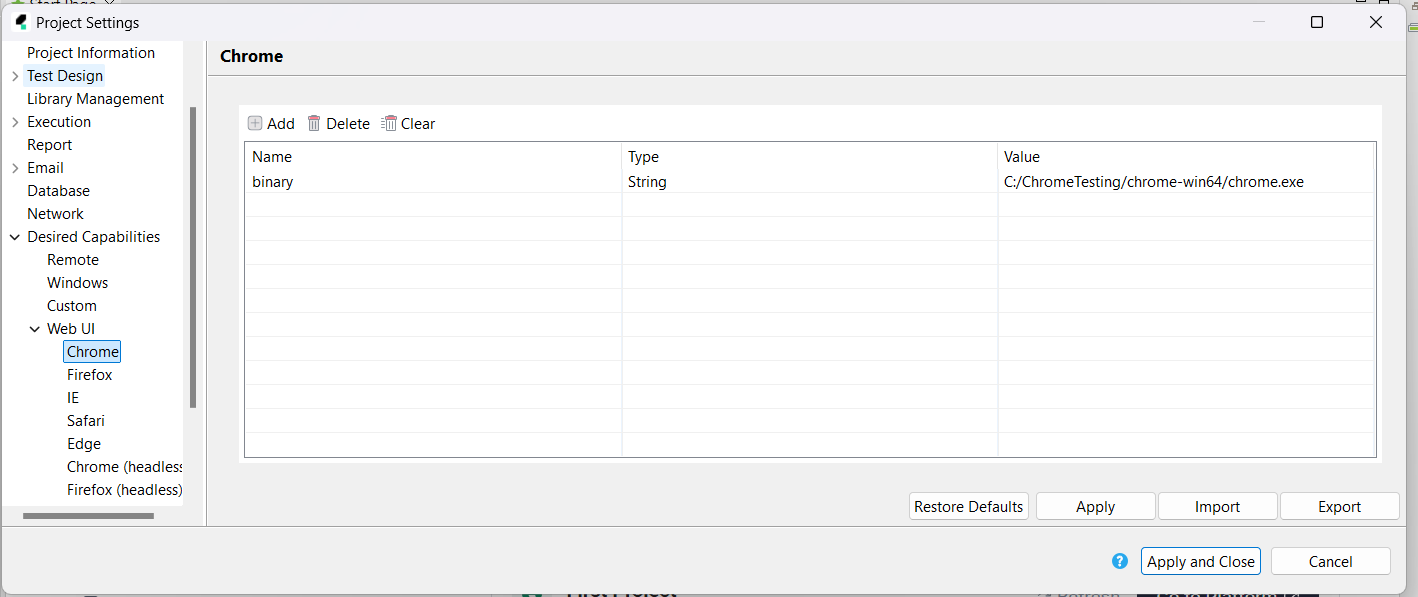
Task: Open the help question mark icon
Action: pos(1120,561)
